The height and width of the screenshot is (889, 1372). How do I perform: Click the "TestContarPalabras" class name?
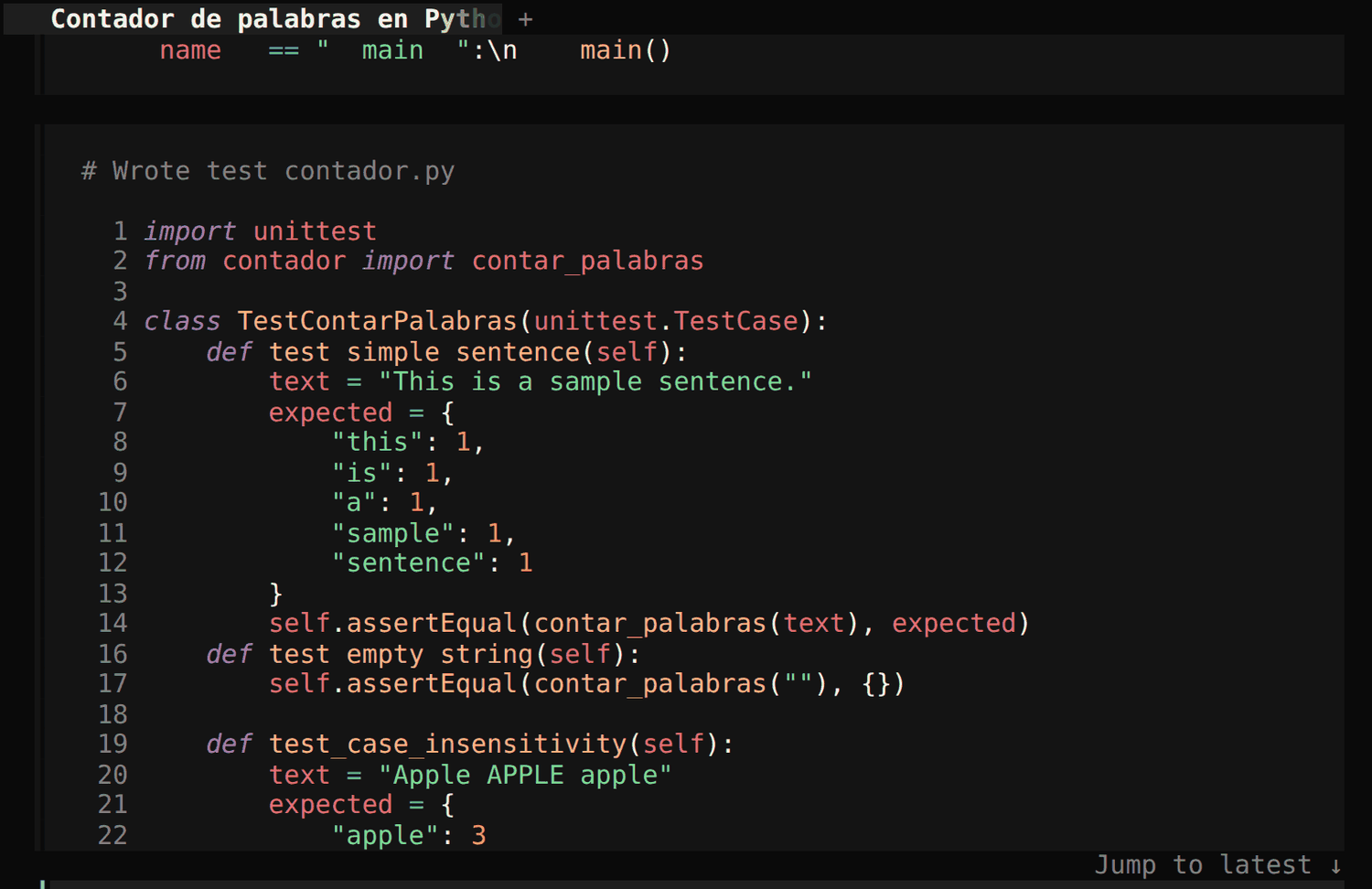click(378, 321)
